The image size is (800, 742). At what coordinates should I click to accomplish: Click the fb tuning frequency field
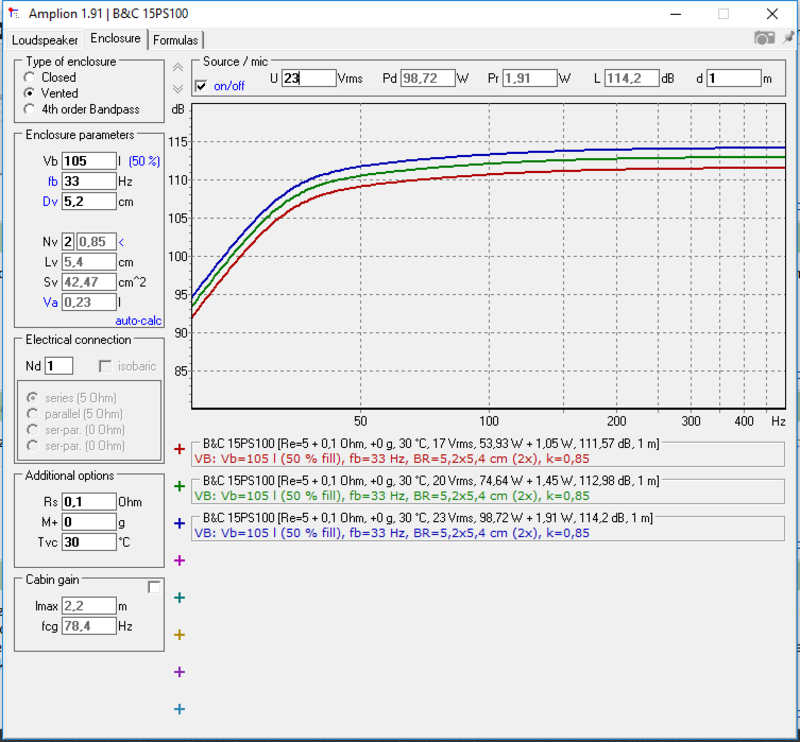click(x=89, y=181)
